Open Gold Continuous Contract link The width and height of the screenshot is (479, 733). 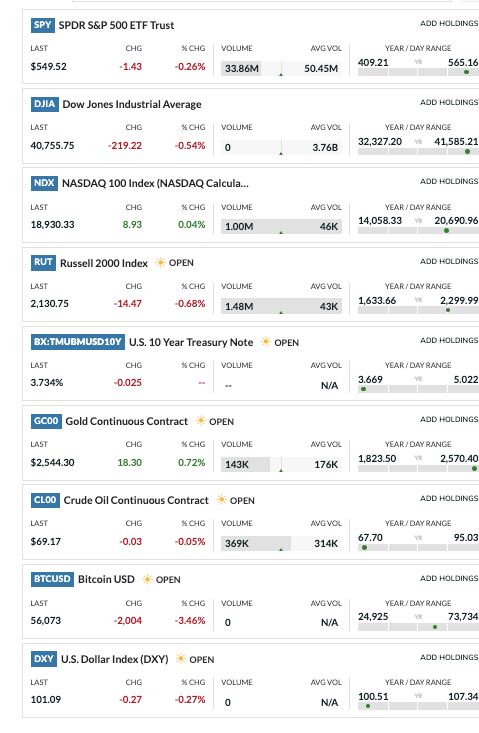[x=127, y=421]
